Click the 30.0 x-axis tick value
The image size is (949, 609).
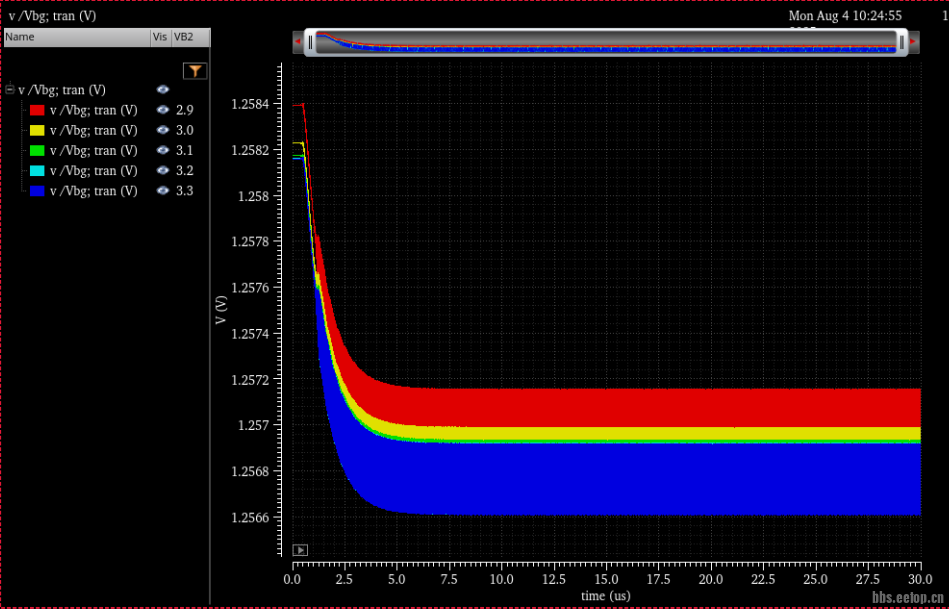tap(920, 579)
